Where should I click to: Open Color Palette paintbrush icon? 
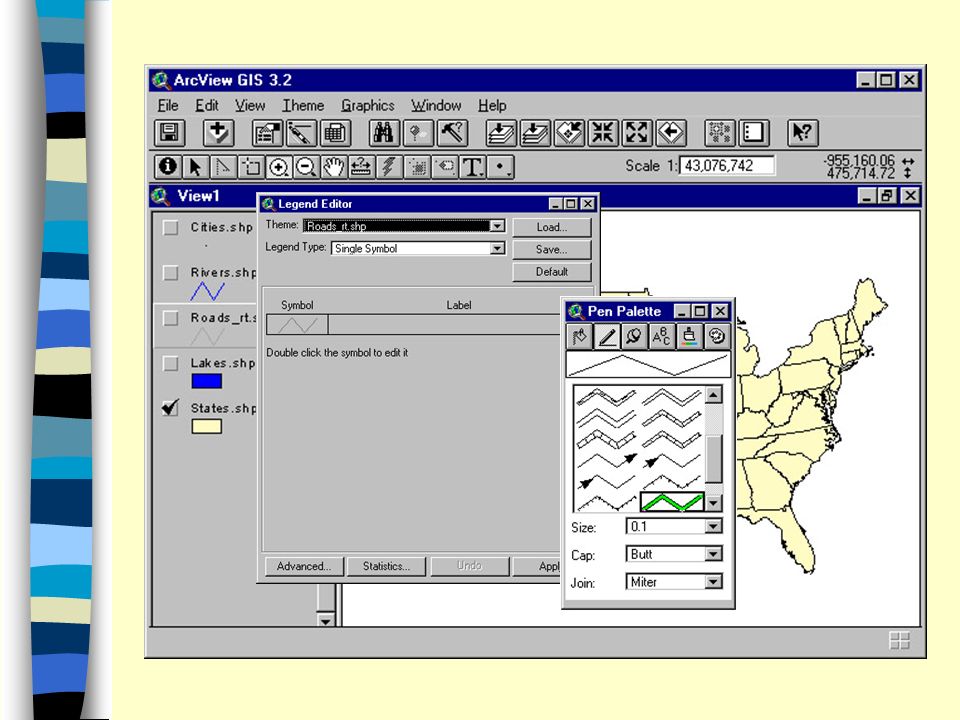689,336
